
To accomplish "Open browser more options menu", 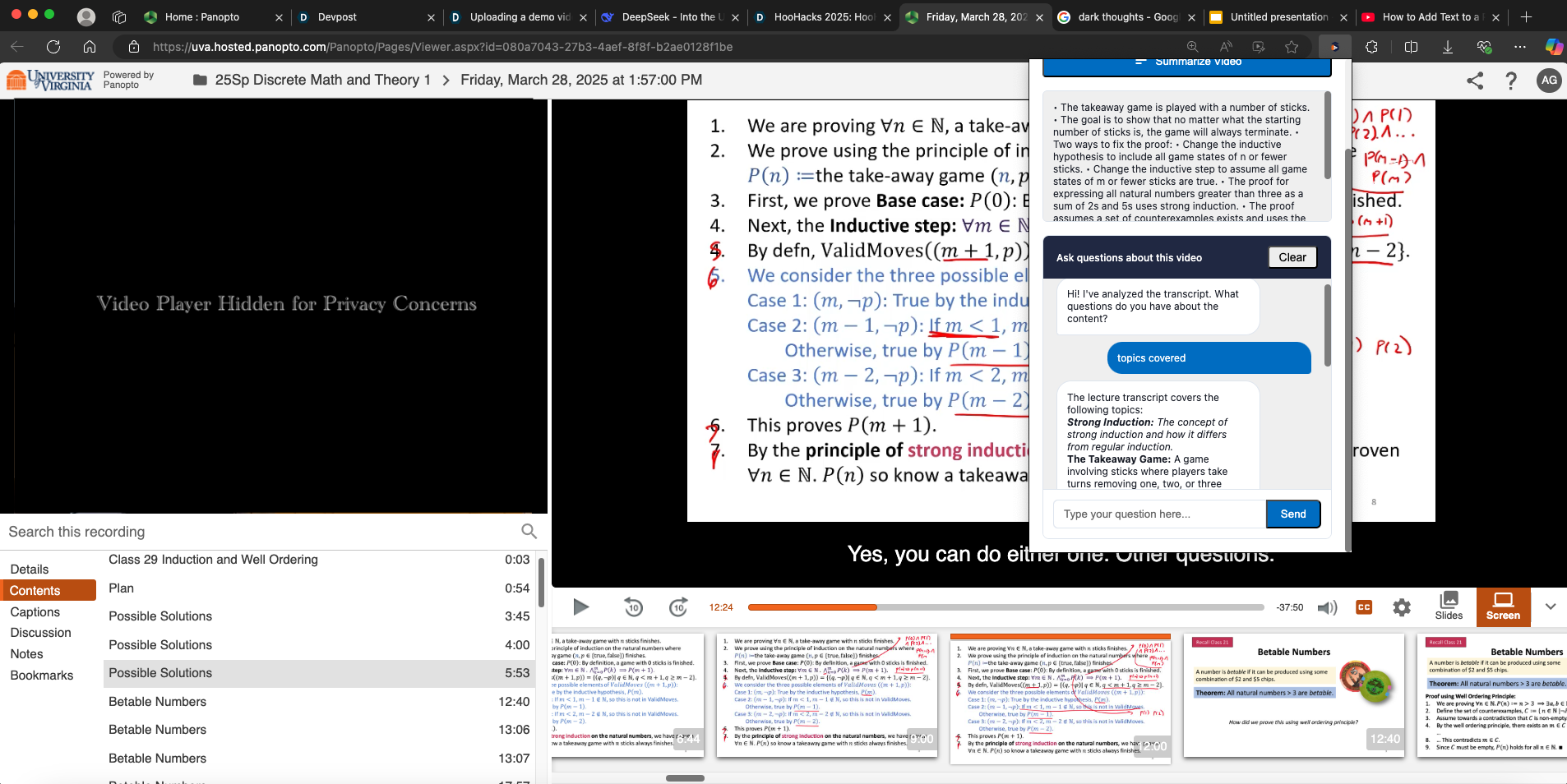I will (x=1520, y=47).
